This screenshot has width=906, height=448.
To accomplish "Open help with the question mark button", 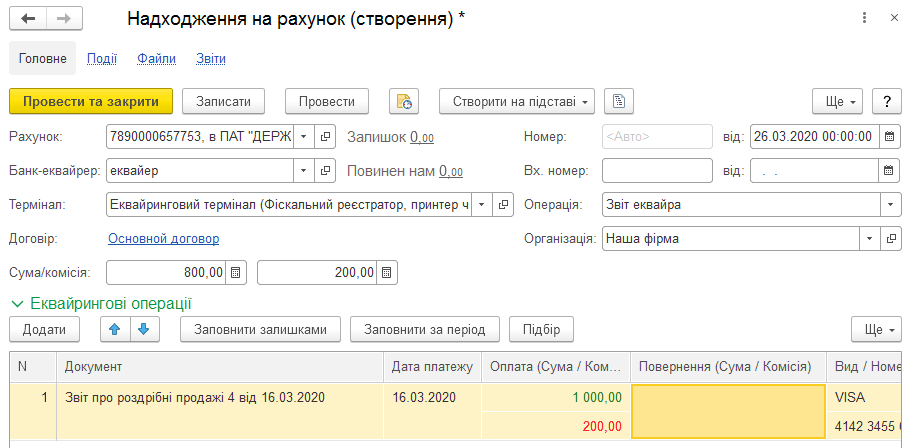I will [x=887, y=102].
